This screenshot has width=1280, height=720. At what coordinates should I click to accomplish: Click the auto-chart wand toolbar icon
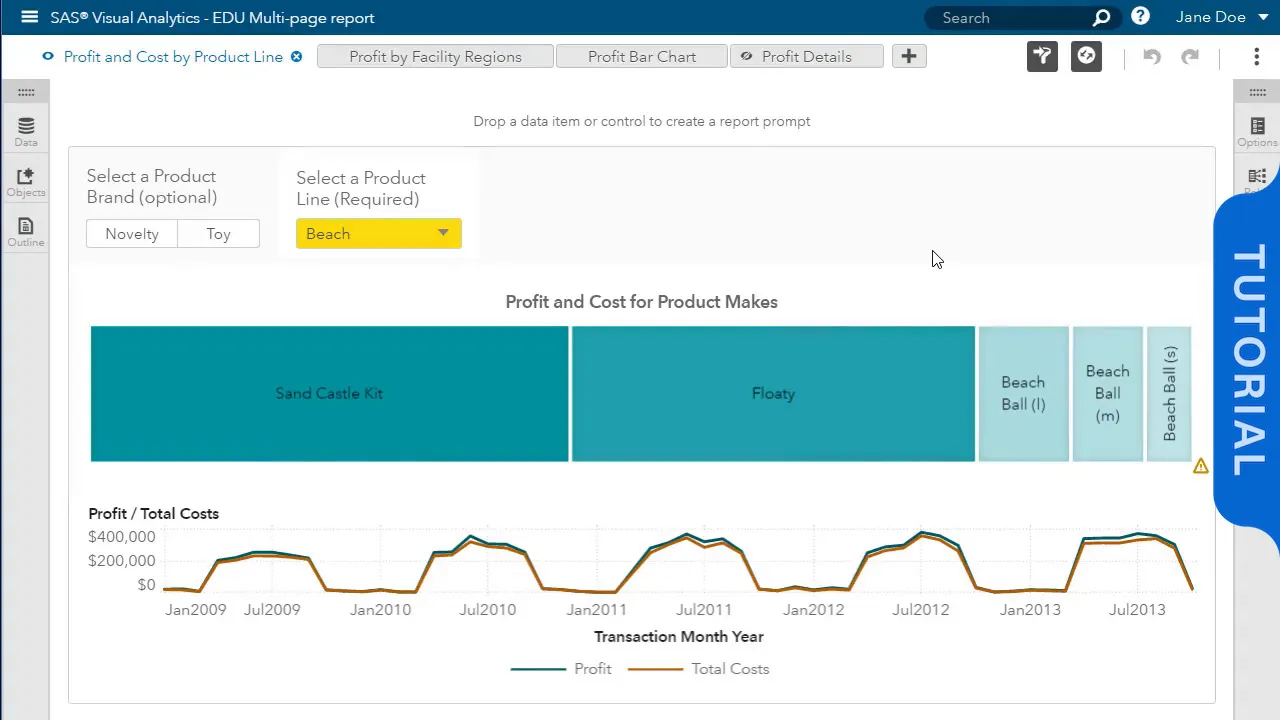coord(1042,57)
